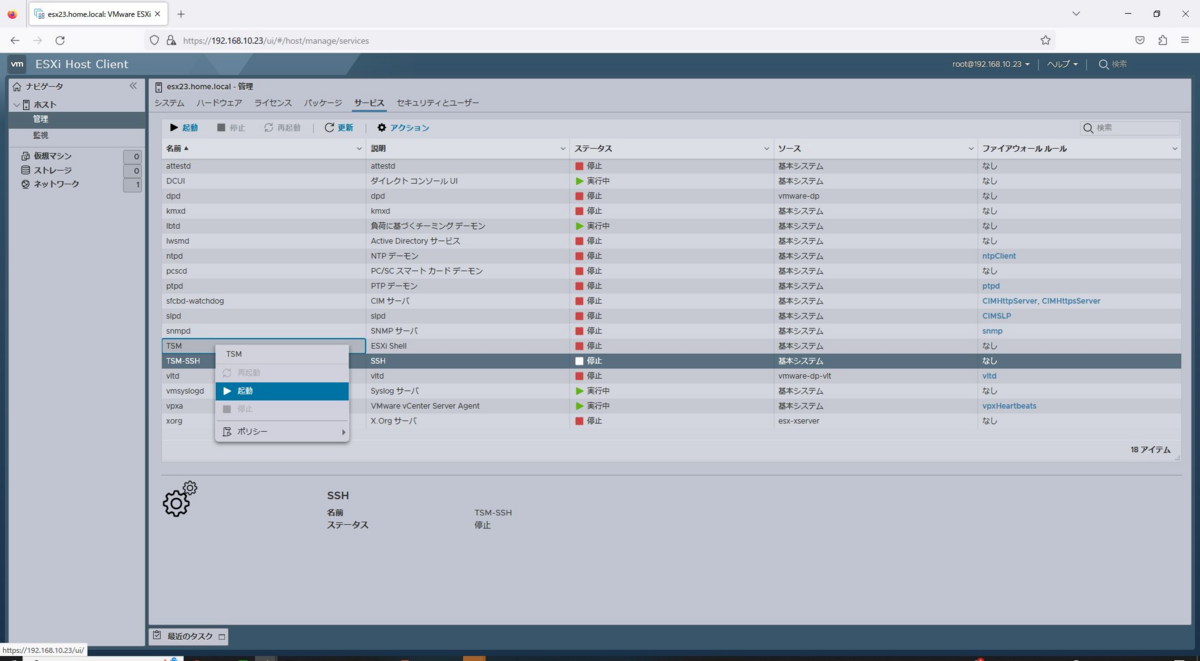1200x661 pixels.
Task: Click the browser back arrow
Action: click(14, 40)
